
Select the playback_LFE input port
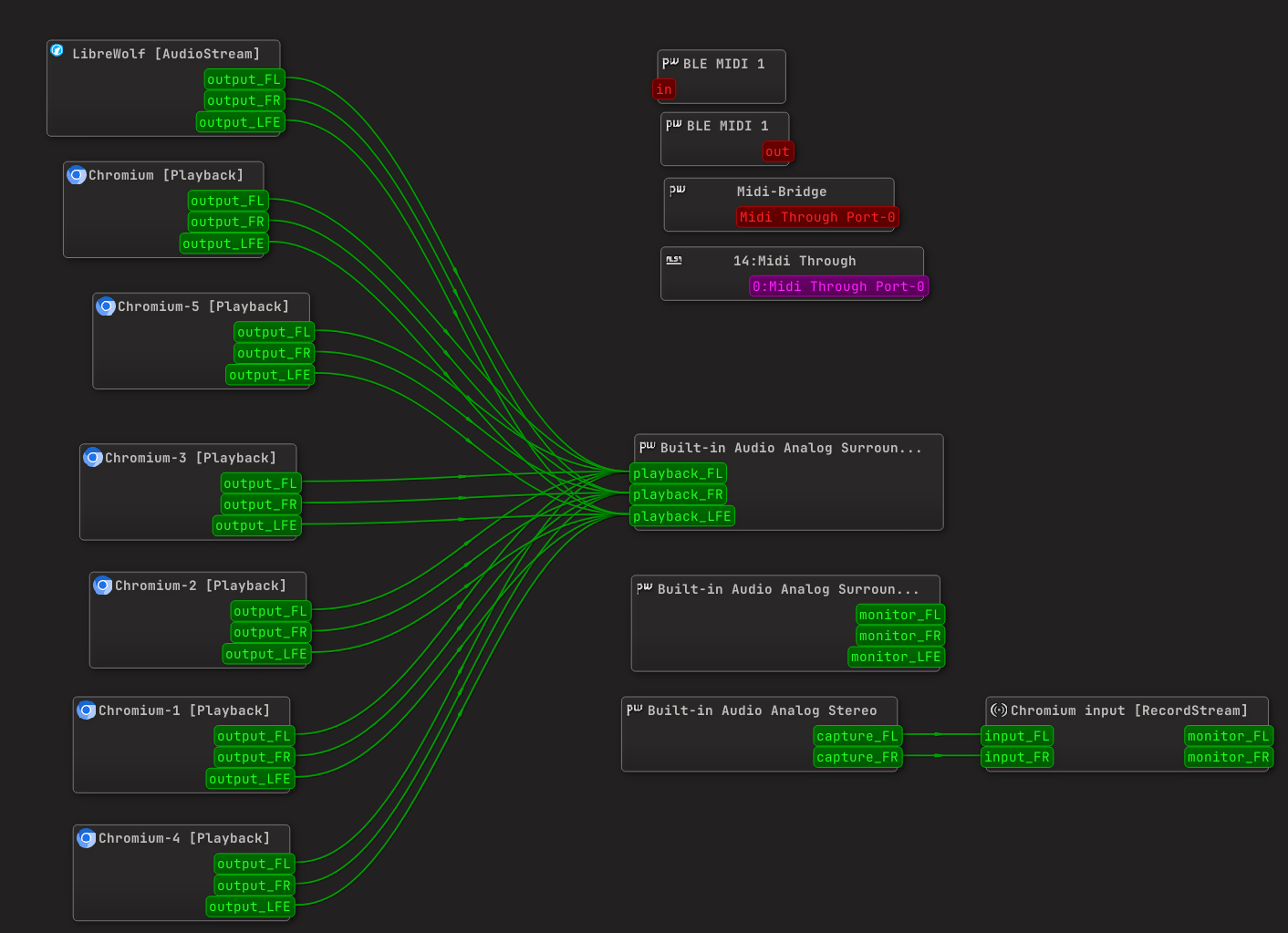(682, 516)
